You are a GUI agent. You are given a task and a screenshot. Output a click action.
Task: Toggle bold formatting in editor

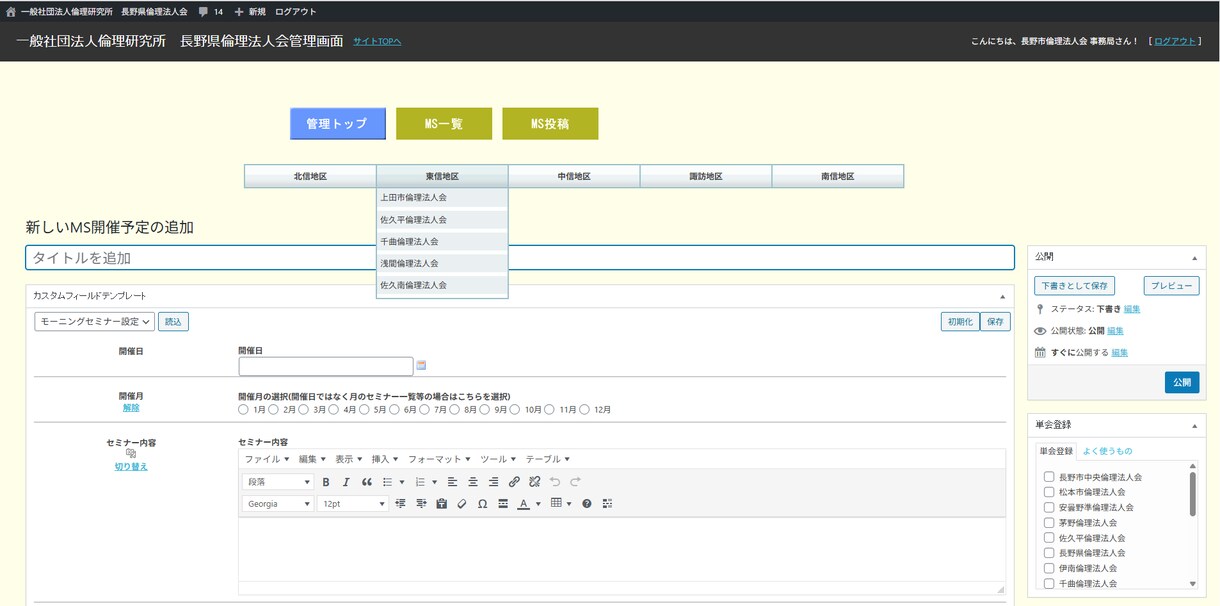[x=326, y=482]
